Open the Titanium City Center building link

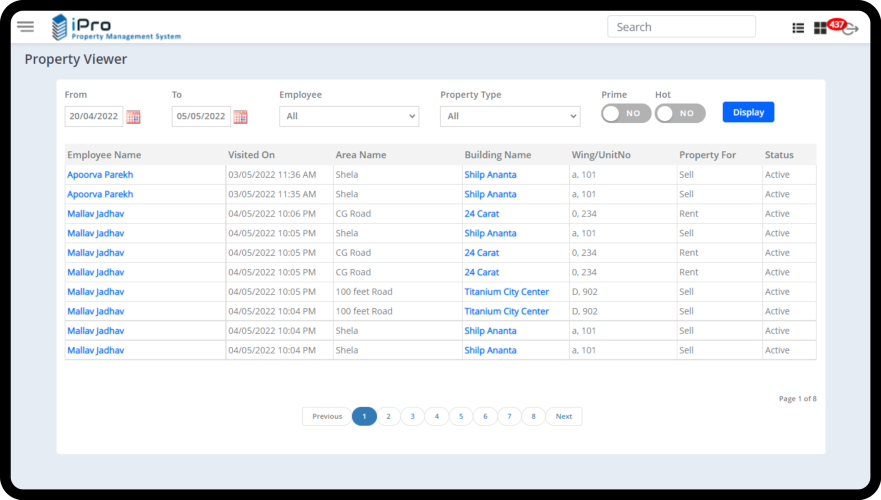(x=506, y=292)
